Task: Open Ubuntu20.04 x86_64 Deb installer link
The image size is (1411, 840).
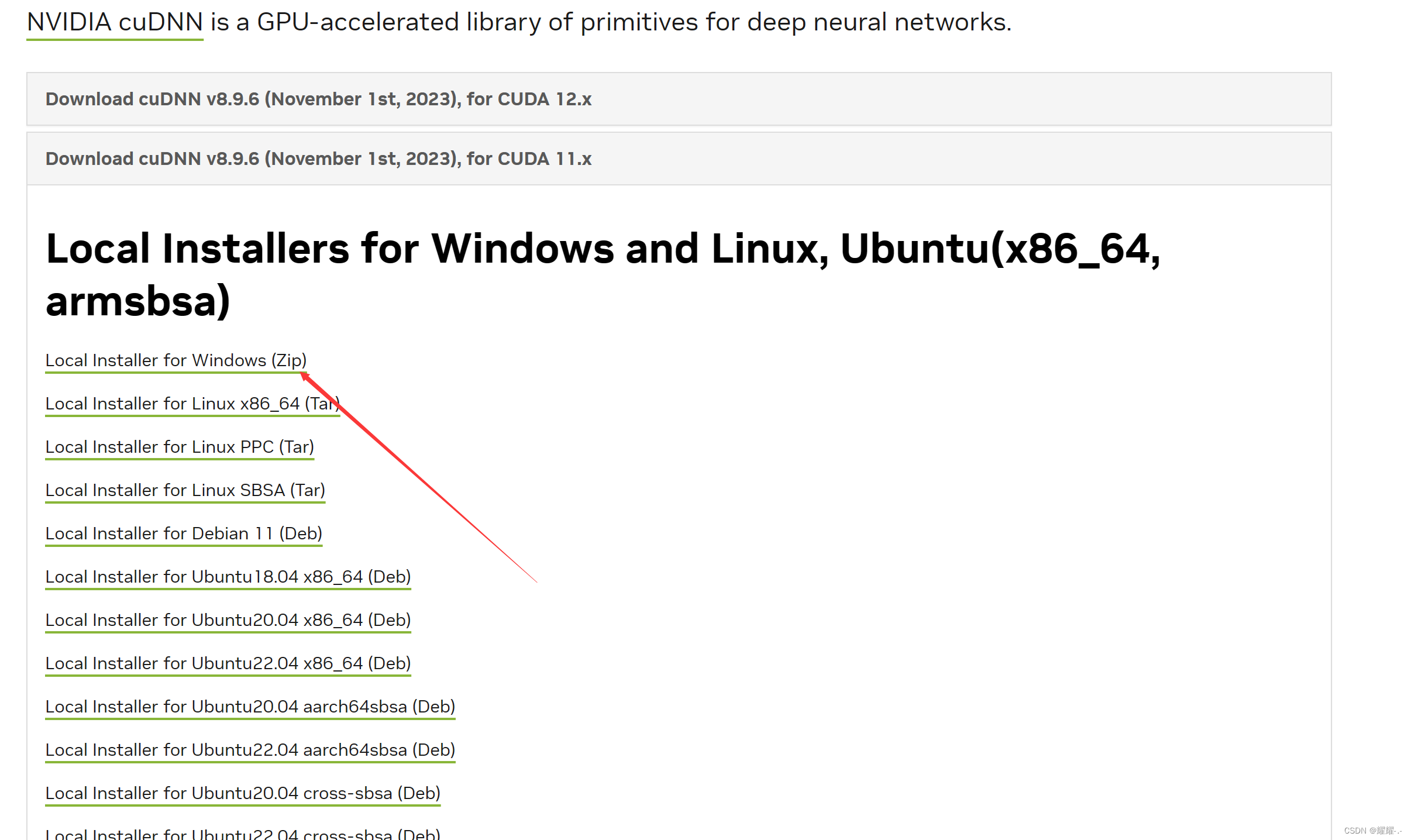Action: (x=228, y=620)
